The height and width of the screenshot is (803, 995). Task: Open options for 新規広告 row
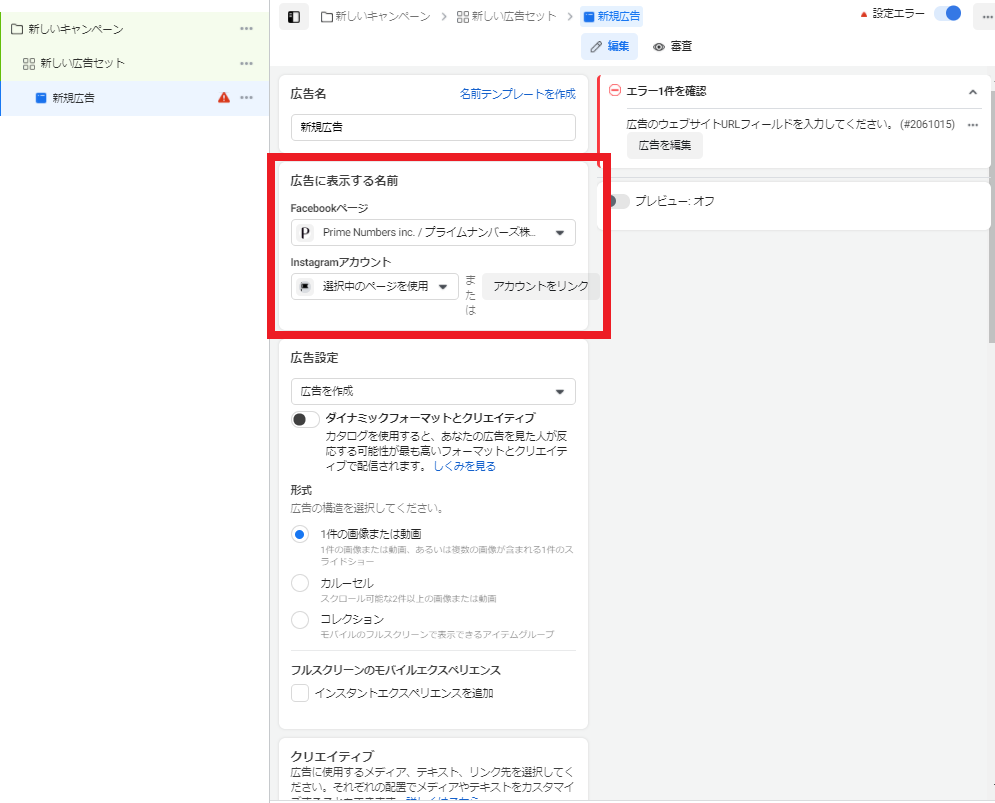pos(247,98)
